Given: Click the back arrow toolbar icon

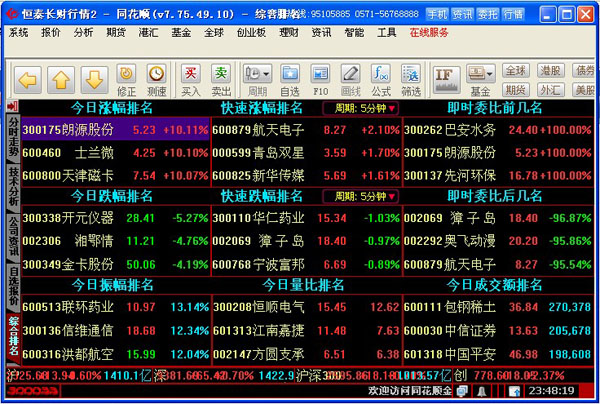Looking at the screenshot, I should click(x=28, y=80).
